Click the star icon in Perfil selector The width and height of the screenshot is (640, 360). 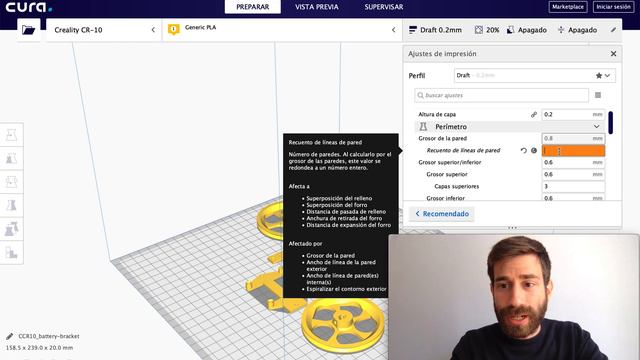point(599,76)
